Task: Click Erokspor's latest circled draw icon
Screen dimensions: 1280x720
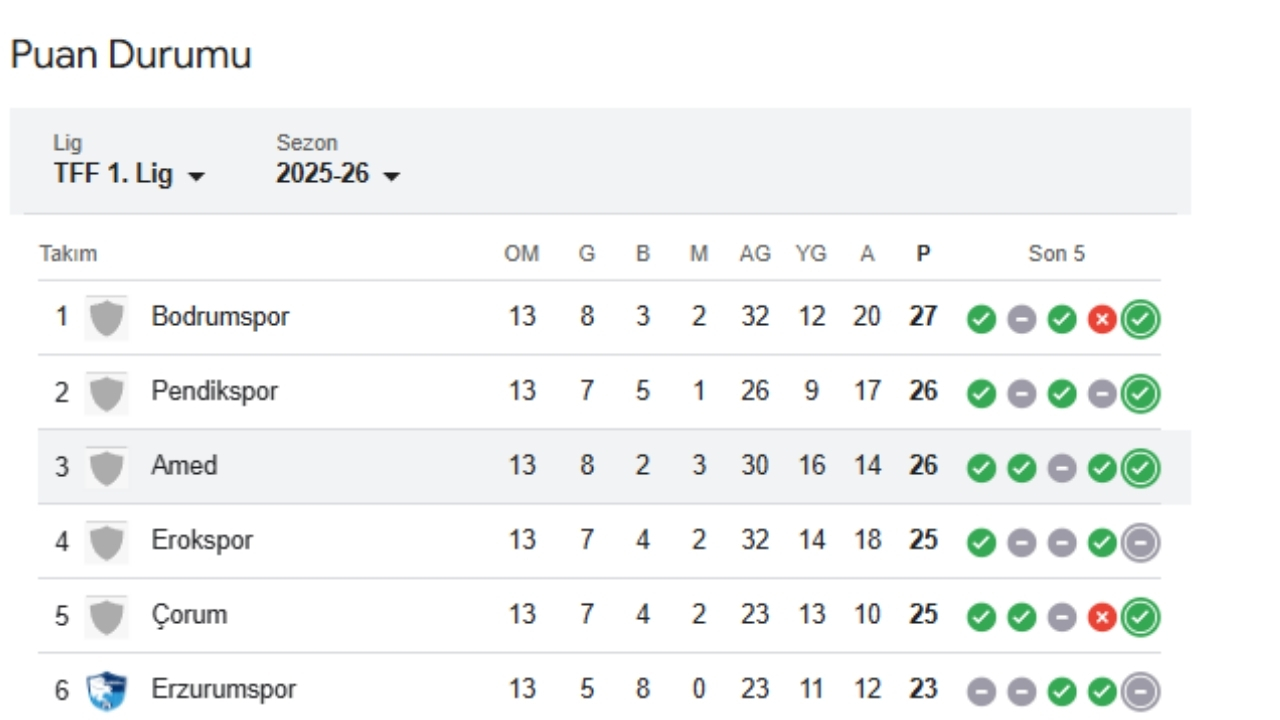Action: tap(1141, 543)
